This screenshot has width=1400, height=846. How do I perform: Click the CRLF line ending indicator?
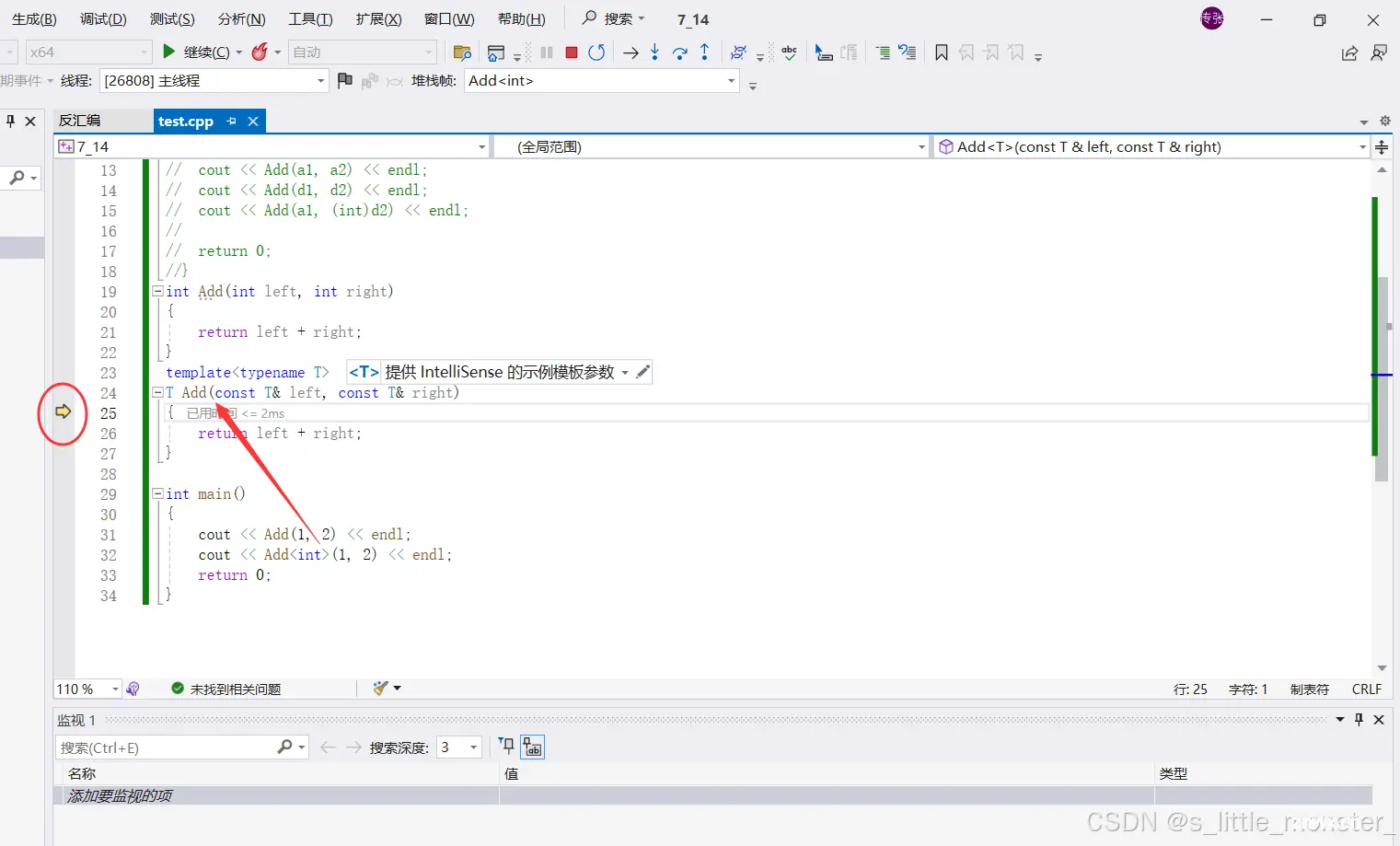coord(1367,689)
